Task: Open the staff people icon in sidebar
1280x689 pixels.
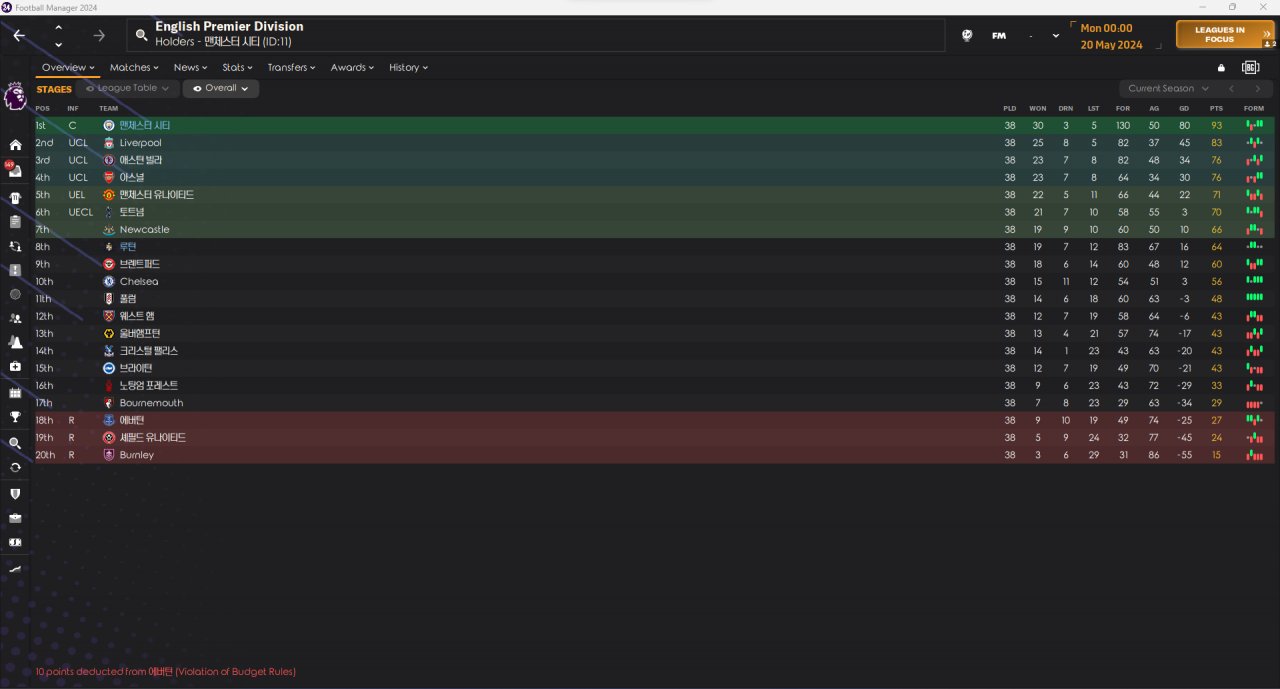Action: tap(15, 318)
